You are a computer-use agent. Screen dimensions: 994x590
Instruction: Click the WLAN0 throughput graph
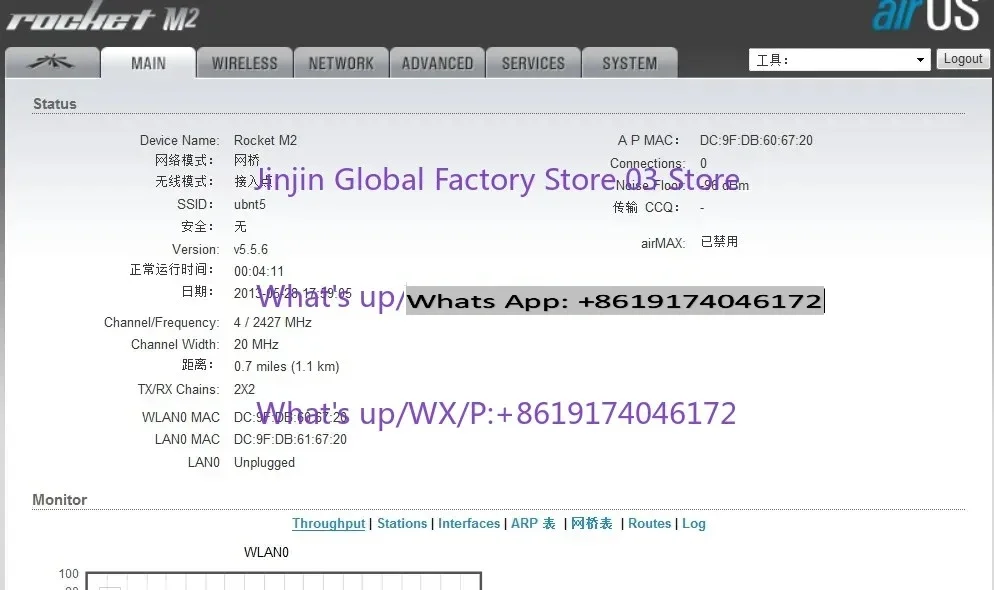pyautogui.click(x=283, y=580)
